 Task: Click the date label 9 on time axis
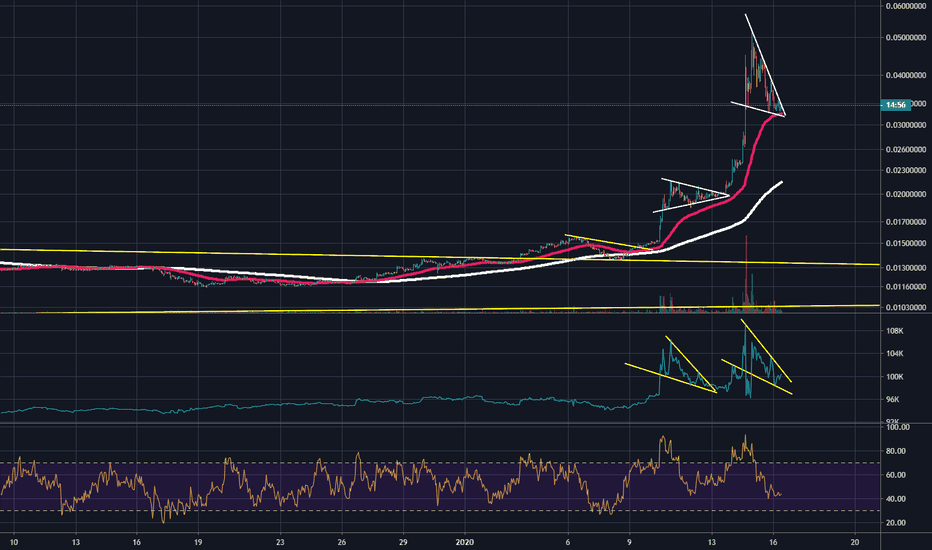[629, 542]
